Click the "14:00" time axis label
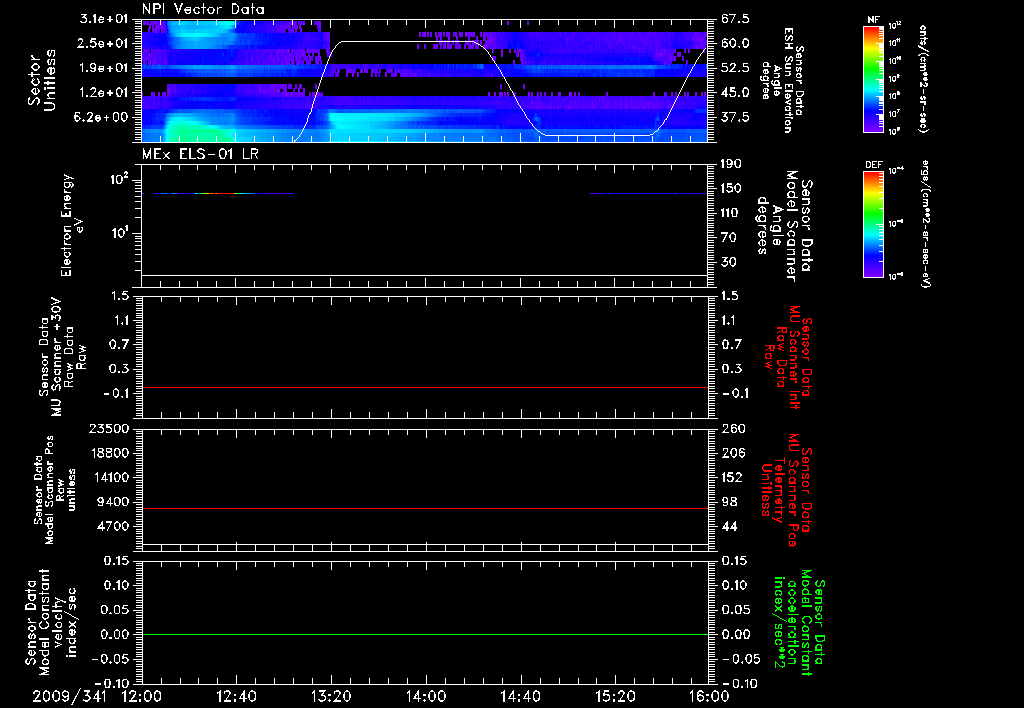This screenshot has height=708, width=1024. click(x=426, y=696)
